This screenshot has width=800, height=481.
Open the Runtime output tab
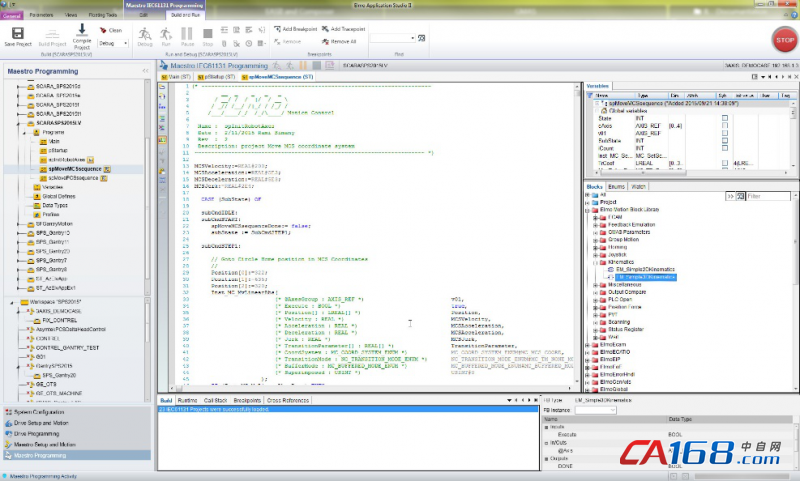click(x=187, y=400)
